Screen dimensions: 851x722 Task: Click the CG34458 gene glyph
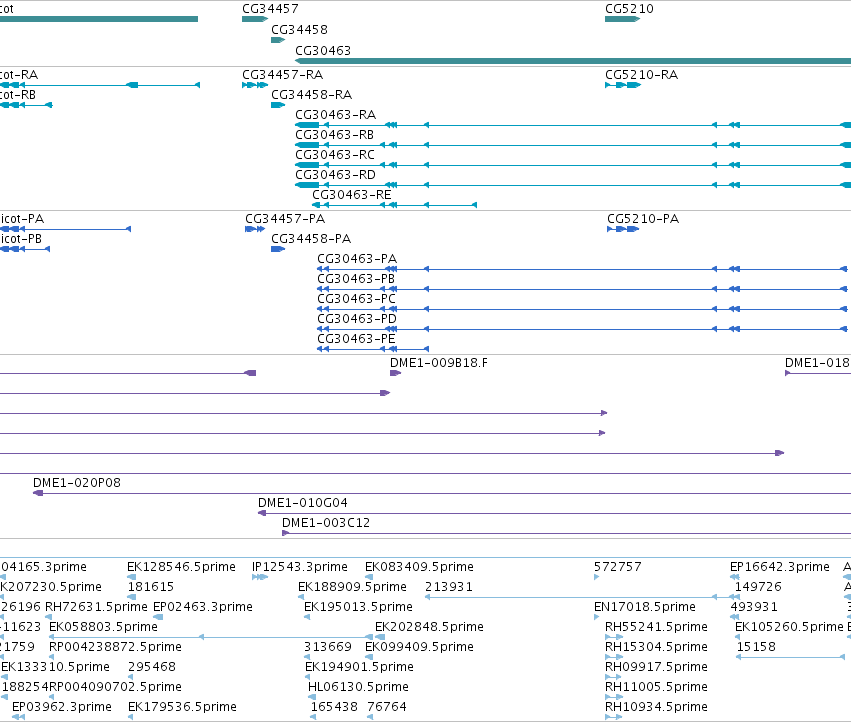tap(278, 40)
